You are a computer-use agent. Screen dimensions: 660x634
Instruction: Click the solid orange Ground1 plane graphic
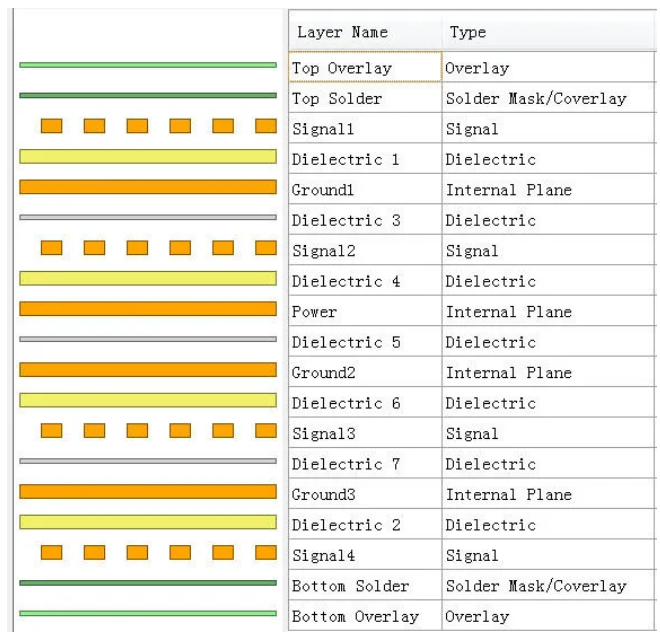[x=148, y=187]
